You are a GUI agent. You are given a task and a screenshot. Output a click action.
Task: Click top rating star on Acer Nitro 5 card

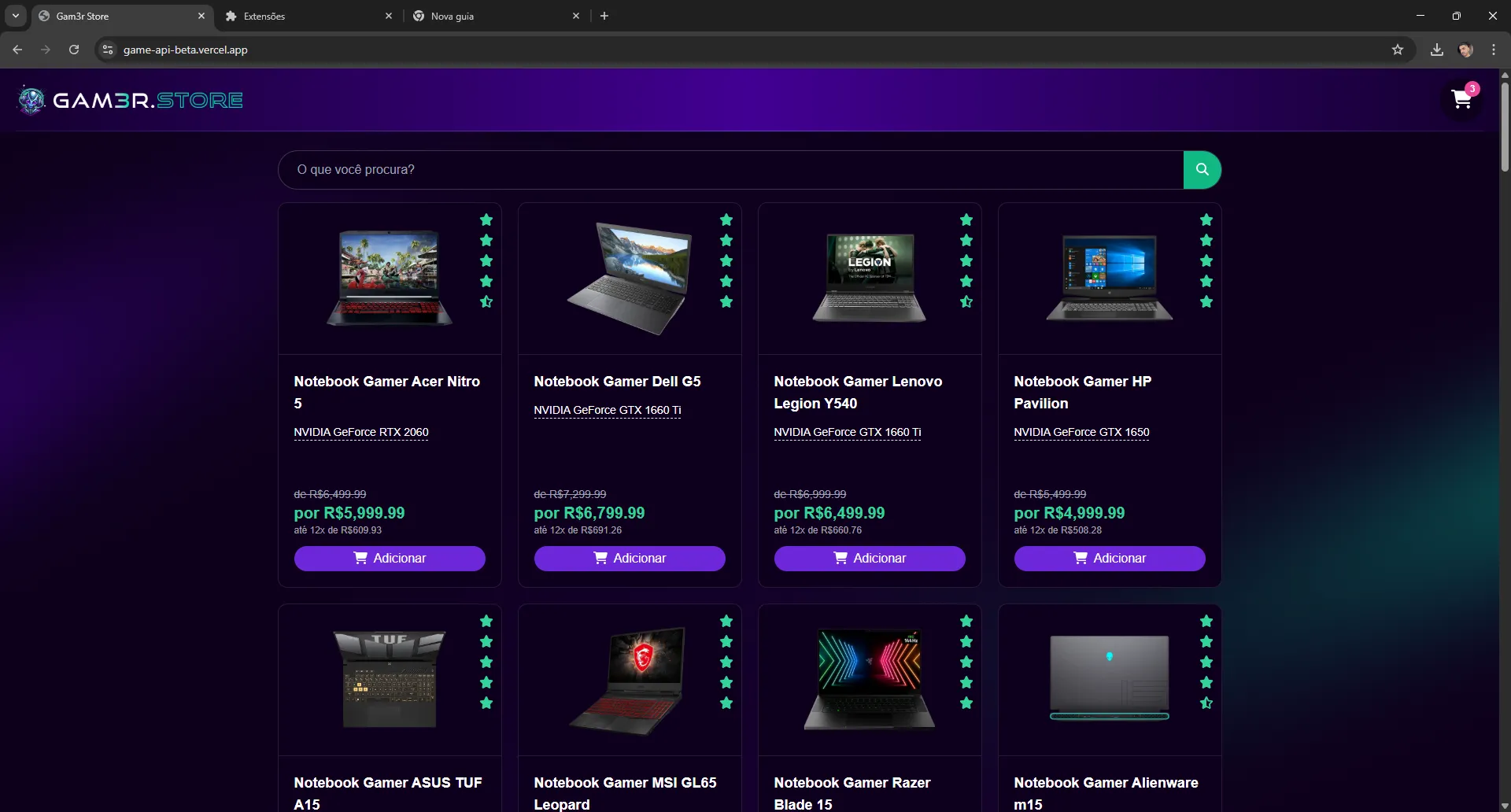click(486, 220)
